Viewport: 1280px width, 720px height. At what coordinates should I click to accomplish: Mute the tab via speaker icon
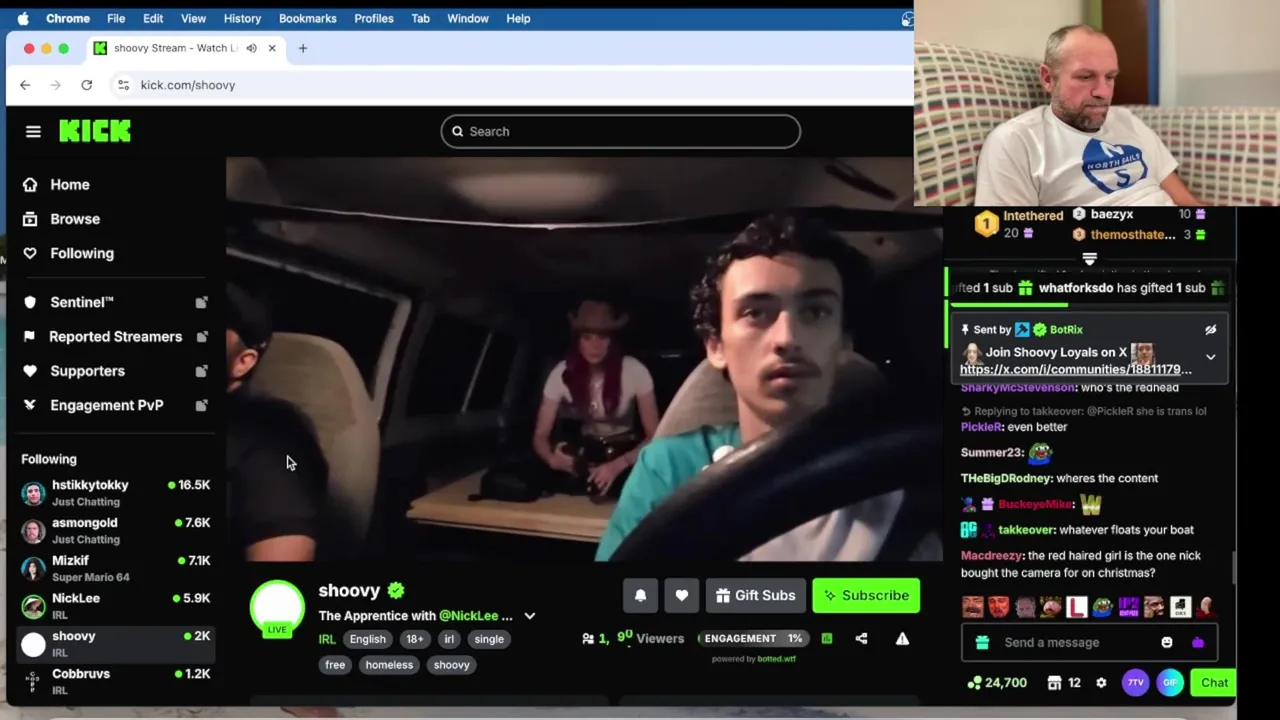251,48
